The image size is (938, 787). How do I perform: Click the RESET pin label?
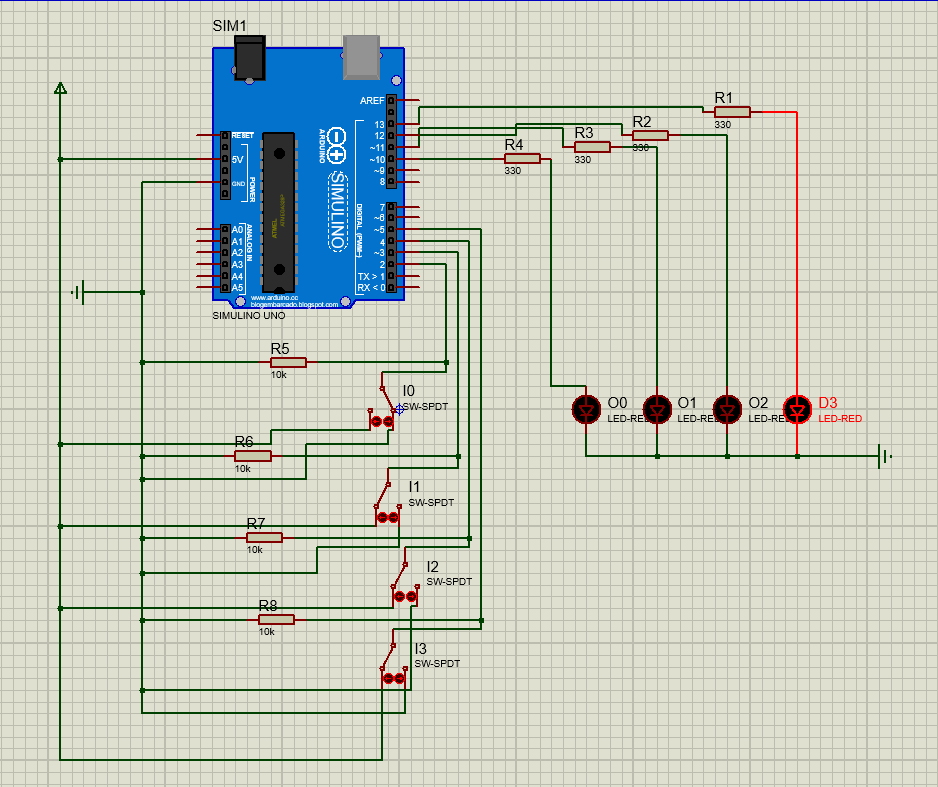pos(243,136)
